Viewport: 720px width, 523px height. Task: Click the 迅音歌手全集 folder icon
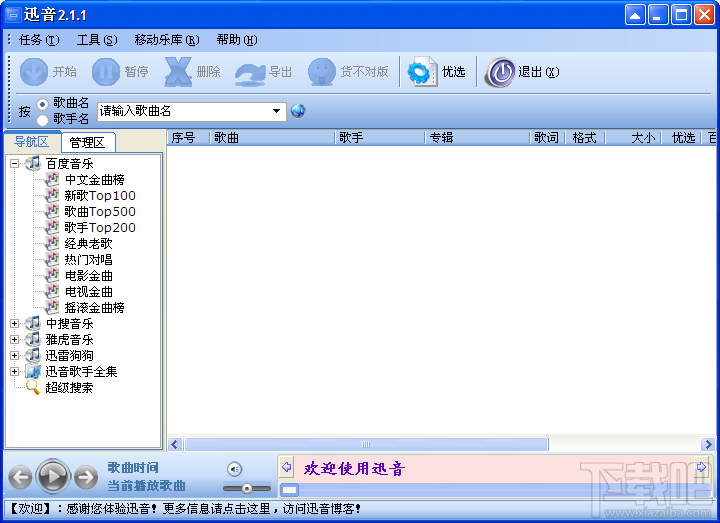(x=33, y=371)
